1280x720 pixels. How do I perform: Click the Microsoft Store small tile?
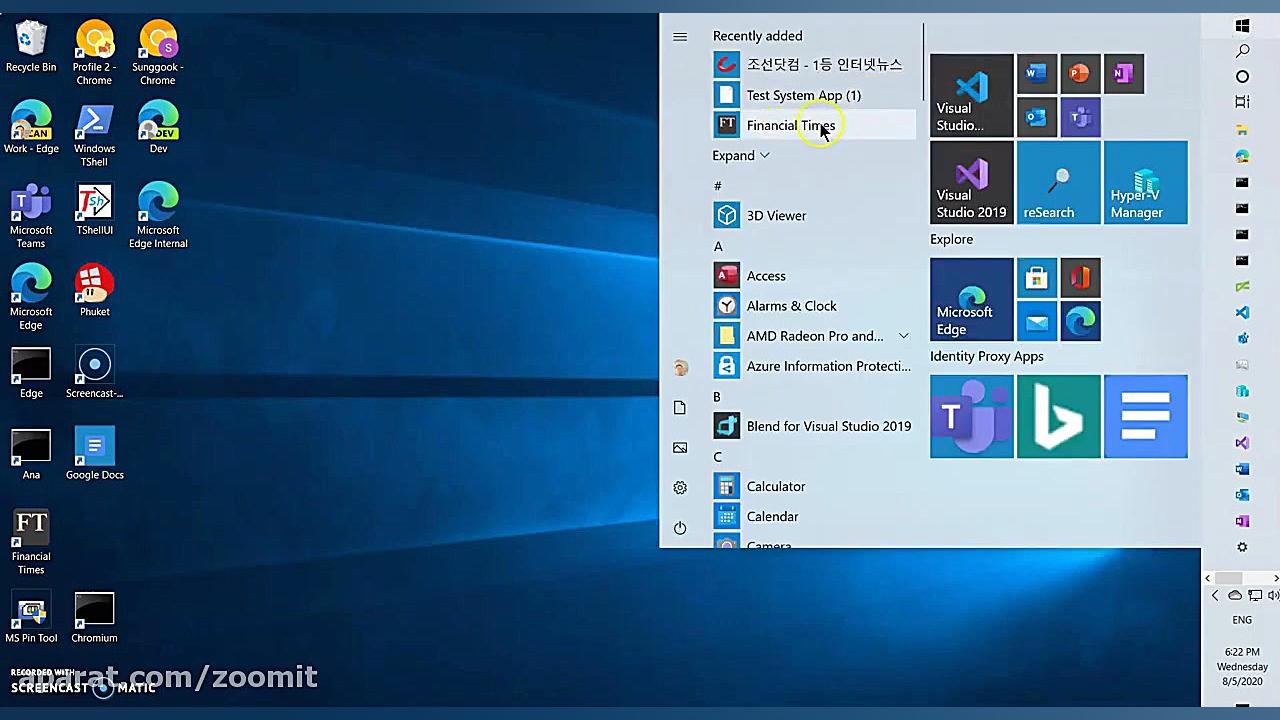(x=1036, y=278)
